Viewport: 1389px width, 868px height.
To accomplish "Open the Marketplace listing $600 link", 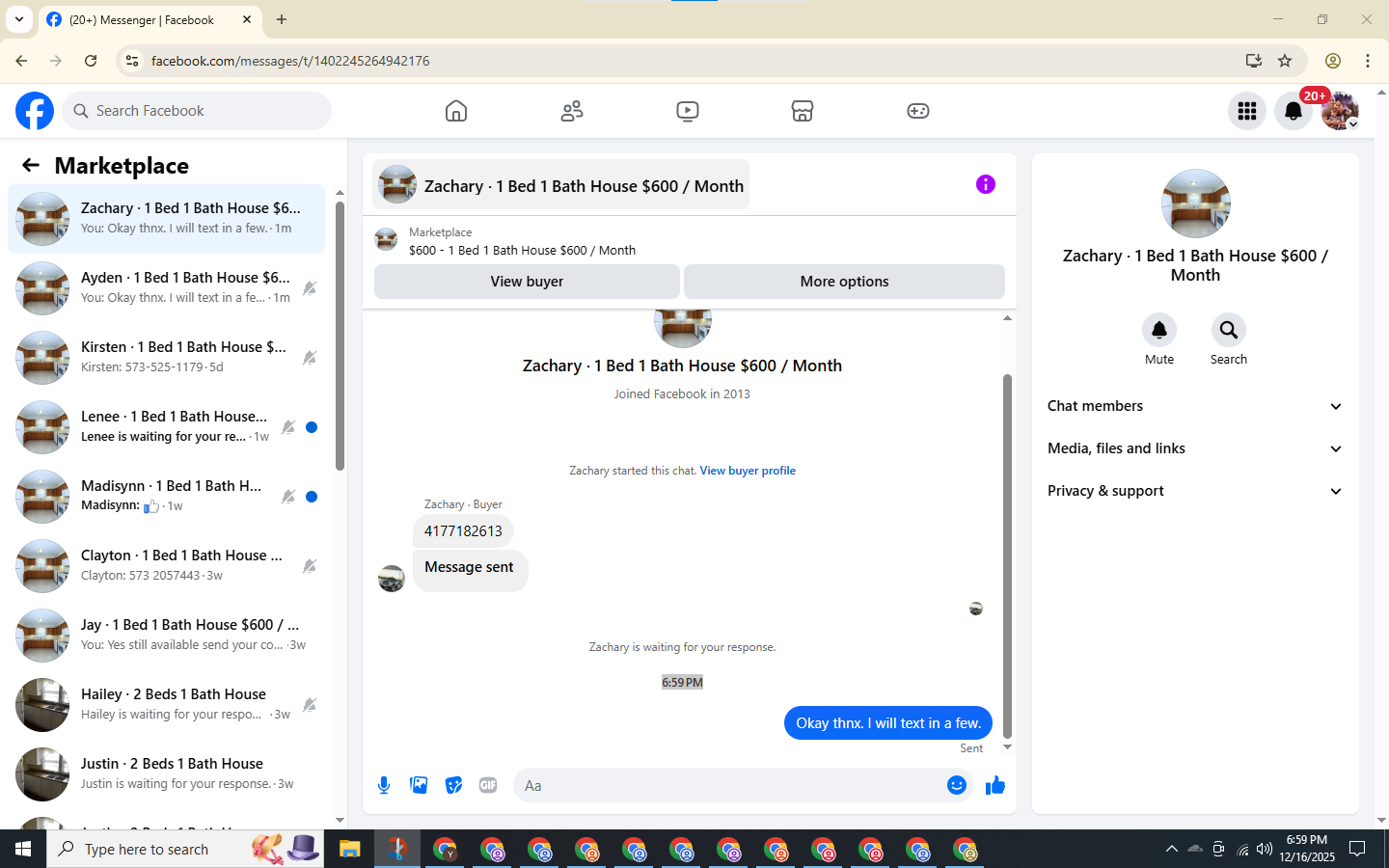I will [522, 250].
